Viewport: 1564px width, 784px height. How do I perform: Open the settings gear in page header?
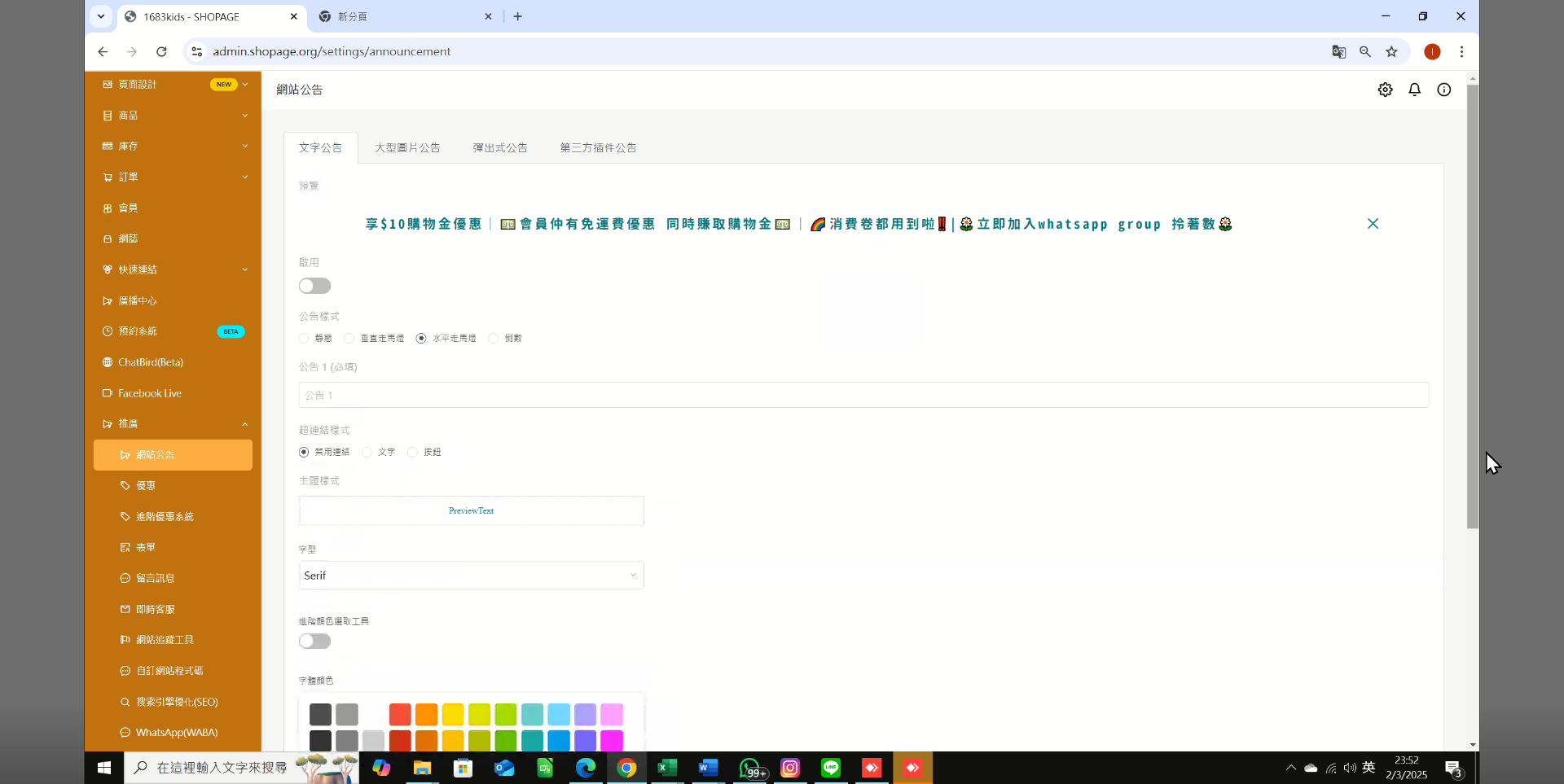[1385, 90]
